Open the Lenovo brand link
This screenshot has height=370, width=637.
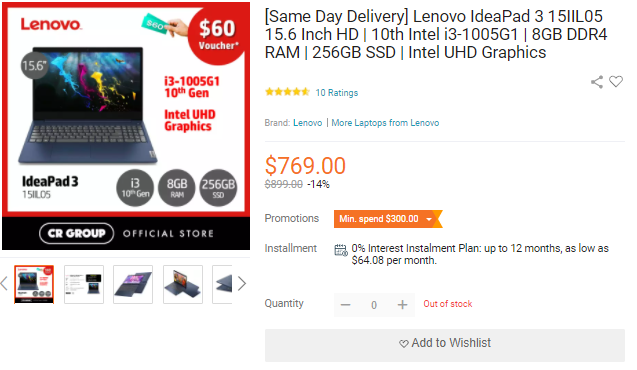[x=308, y=123]
